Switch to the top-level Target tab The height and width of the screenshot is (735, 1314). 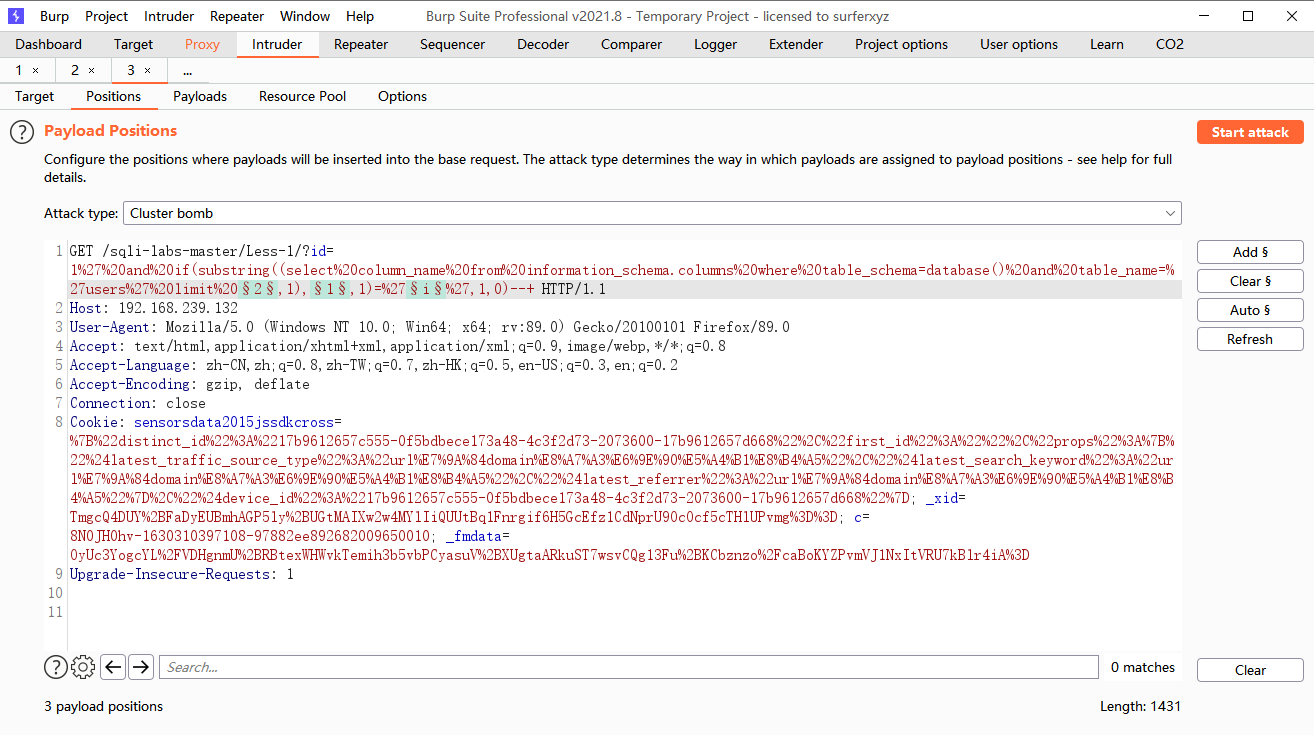pyautogui.click(x=133, y=44)
